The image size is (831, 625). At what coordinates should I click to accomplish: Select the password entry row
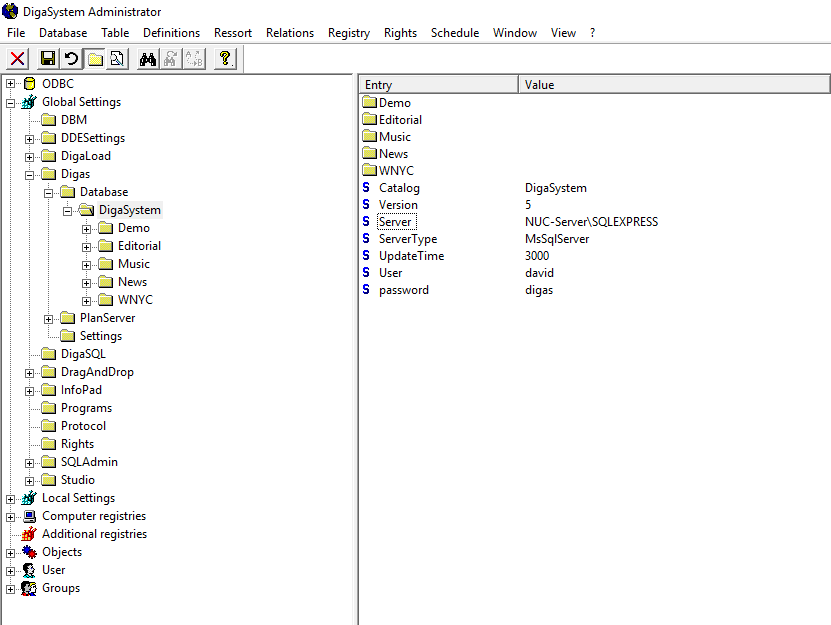[x=403, y=290]
